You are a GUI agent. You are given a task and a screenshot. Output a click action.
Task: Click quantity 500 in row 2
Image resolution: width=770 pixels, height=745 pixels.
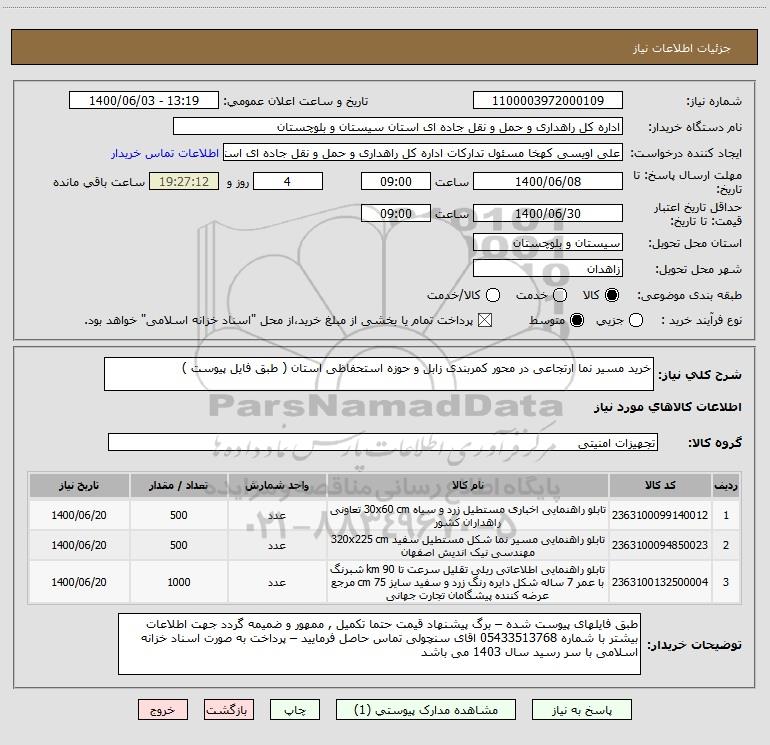tap(179, 545)
